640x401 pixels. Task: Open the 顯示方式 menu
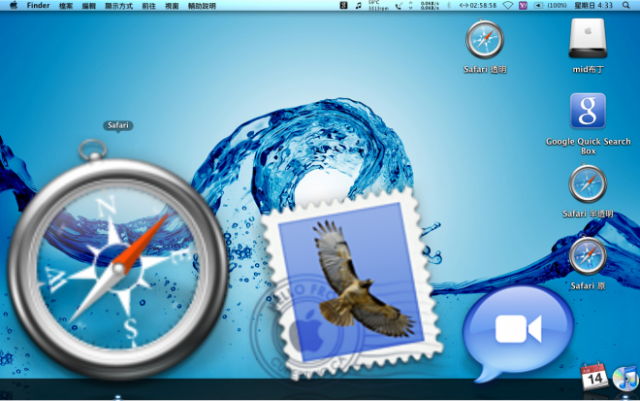click(x=119, y=6)
